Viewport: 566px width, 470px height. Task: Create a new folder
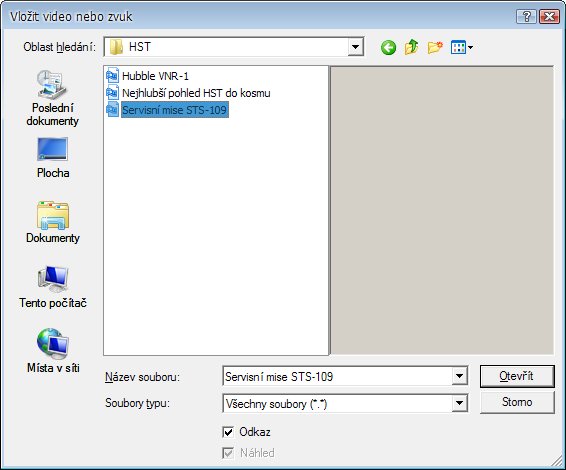click(x=435, y=47)
